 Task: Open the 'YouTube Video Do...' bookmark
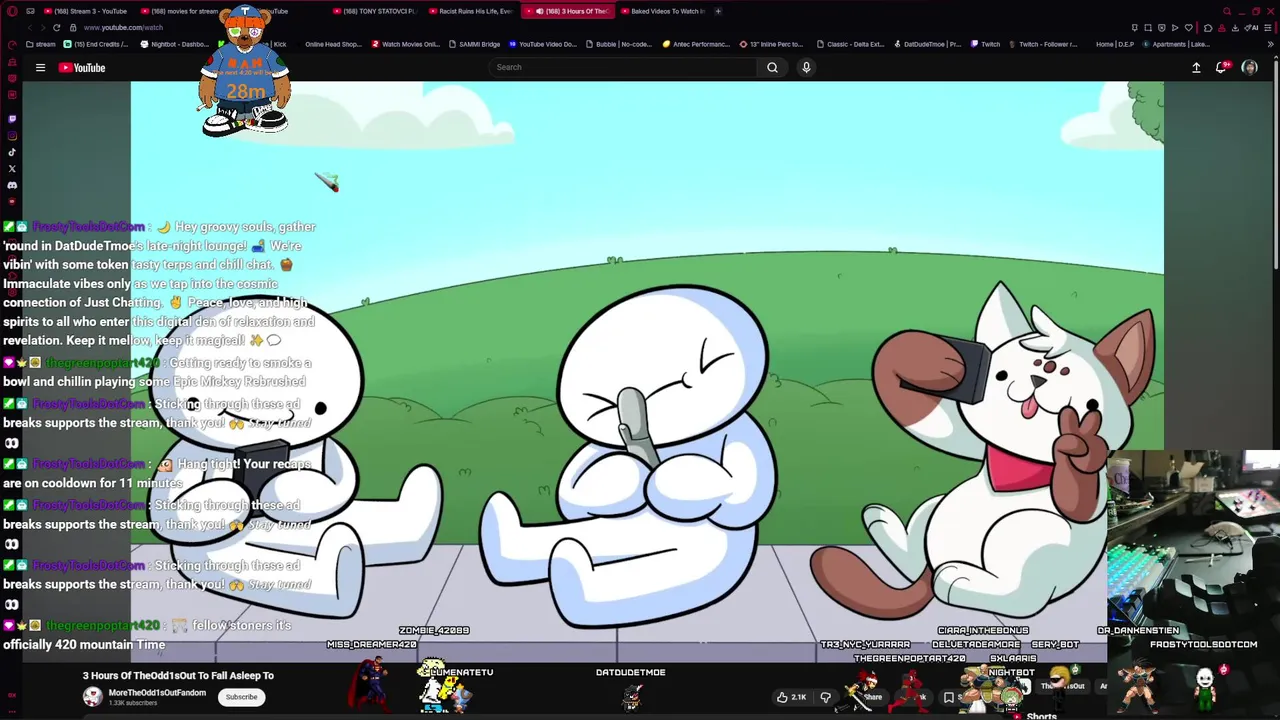point(543,44)
